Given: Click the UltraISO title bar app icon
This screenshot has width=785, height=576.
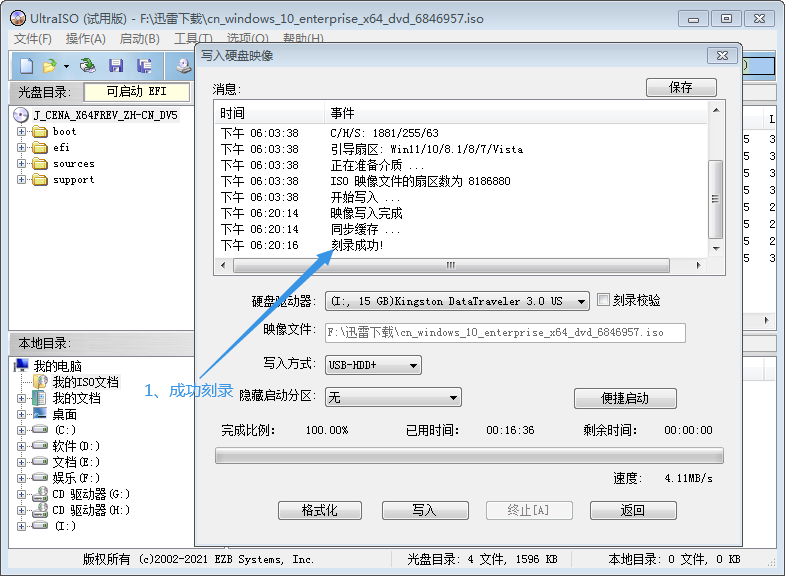Looking at the screenshot, I should [x=18, y=19].
